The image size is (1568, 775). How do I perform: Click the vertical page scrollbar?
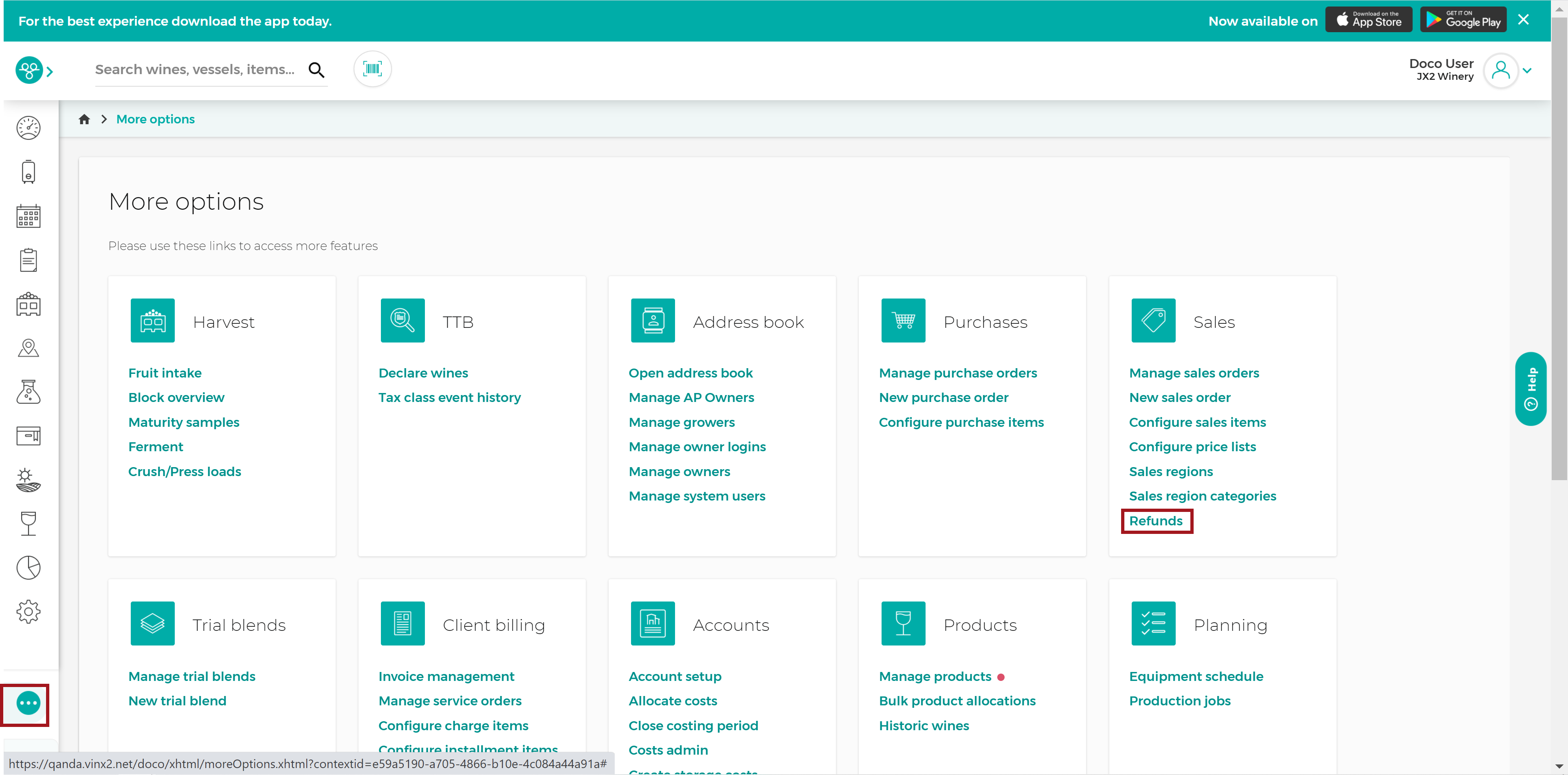[x=1559, y=249]
